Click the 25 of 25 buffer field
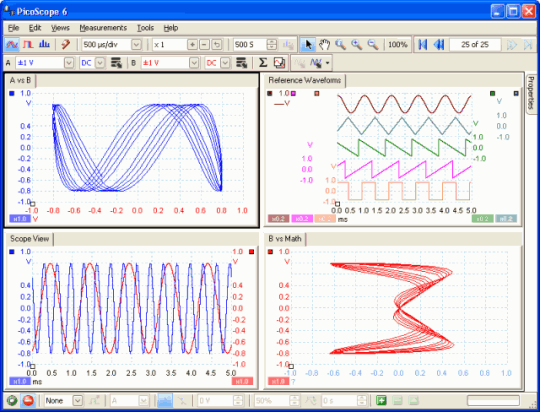 coord(475,44)
